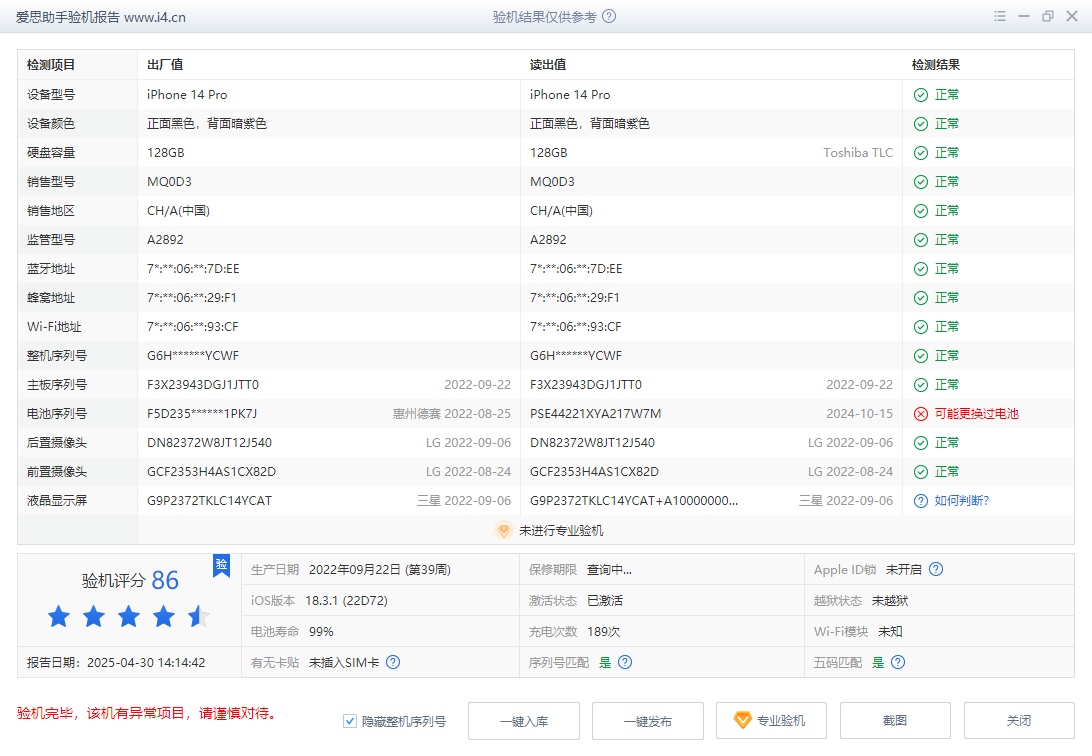The height and width of the screenshot is (756, 1092).
Task: Click the green check icon for 前置摄像头
Action: 921,472
